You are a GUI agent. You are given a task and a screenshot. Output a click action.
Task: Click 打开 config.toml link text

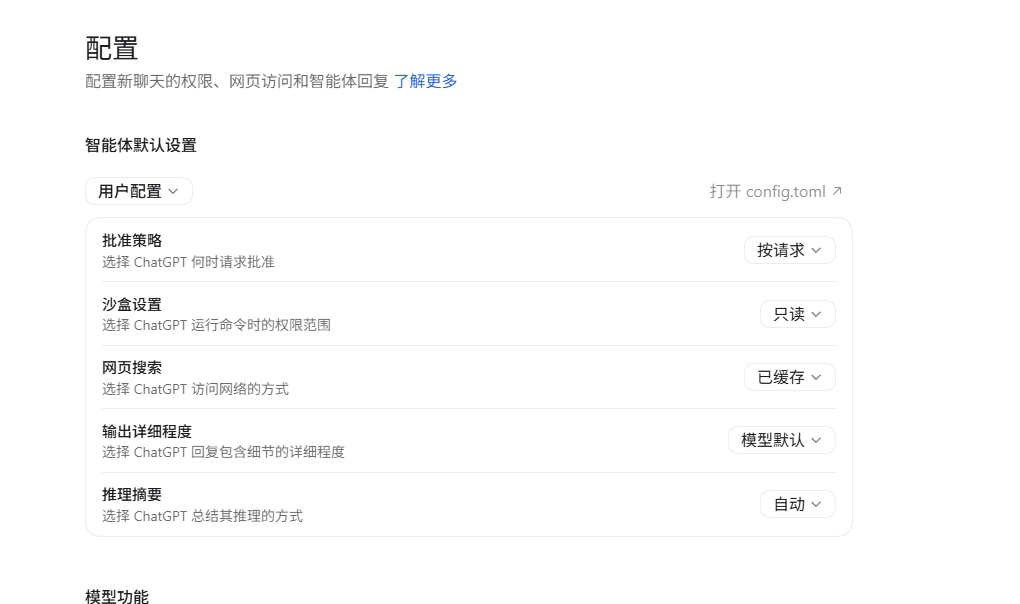768,192
